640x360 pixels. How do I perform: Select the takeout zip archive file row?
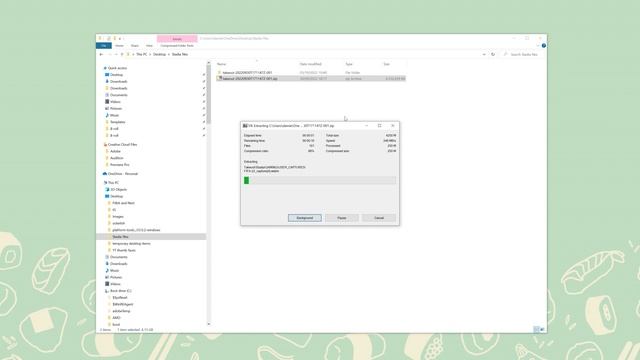tap(311, 78)
